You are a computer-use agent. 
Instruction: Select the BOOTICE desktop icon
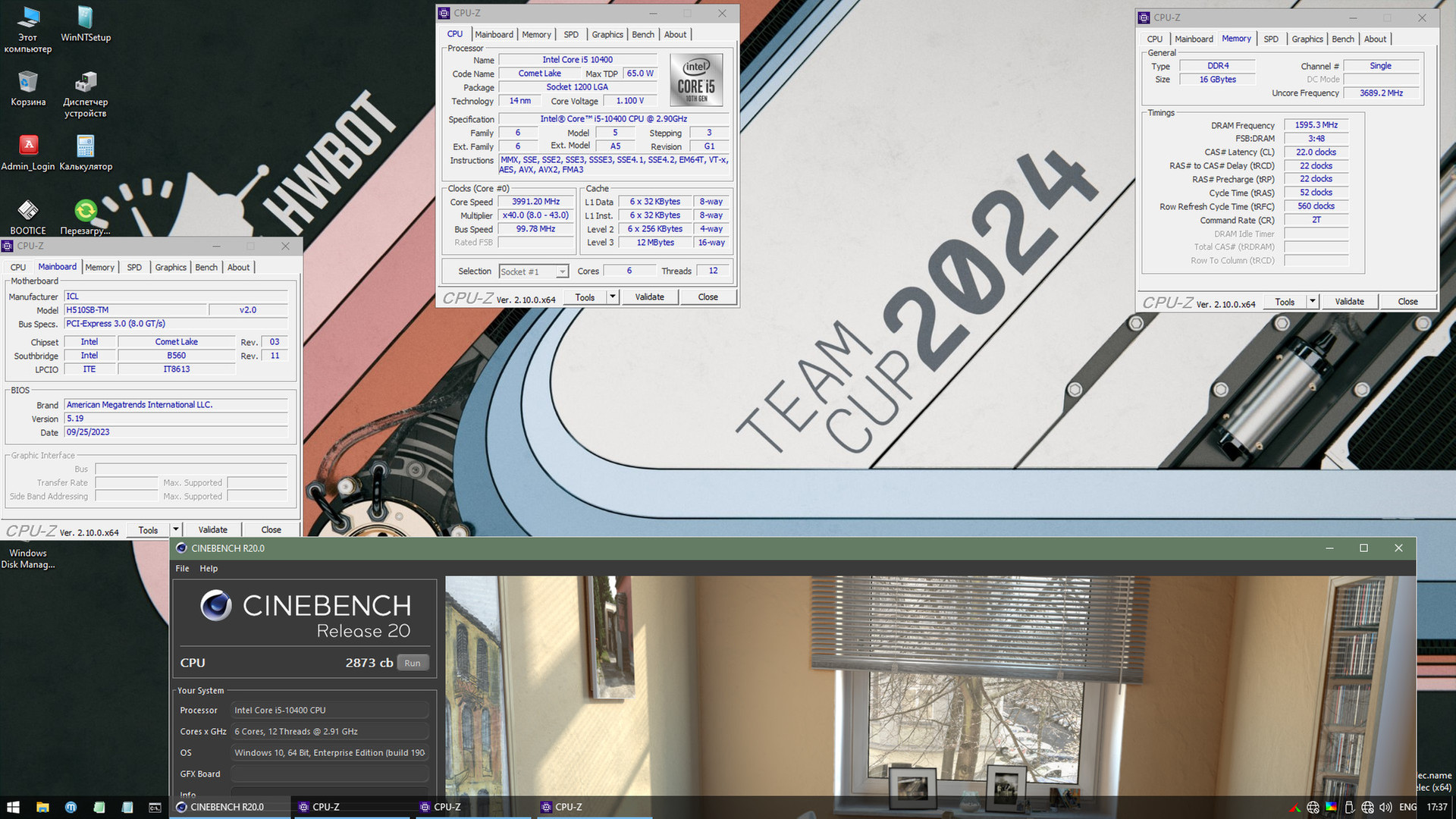(28, 217)
